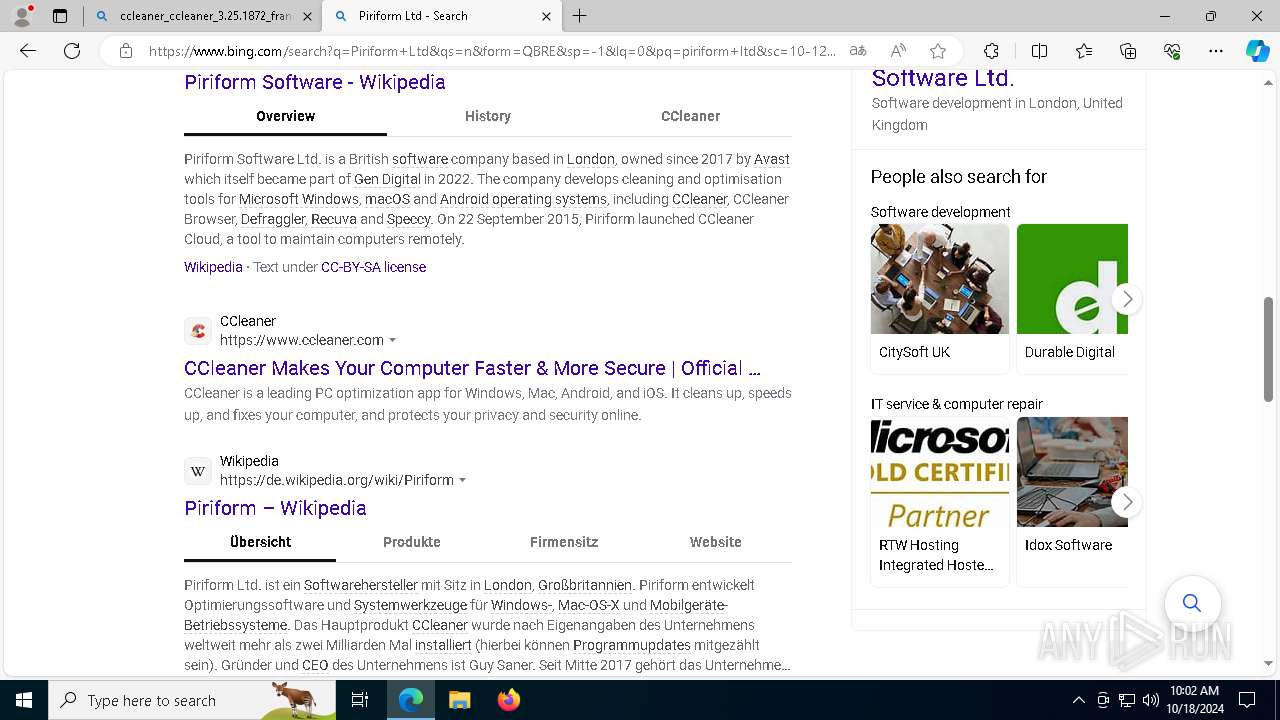Click the page vertical scrollbar thumb
Image resolution: width=1280 pixels, height=720 pixels.
[x=1269, y=350]
